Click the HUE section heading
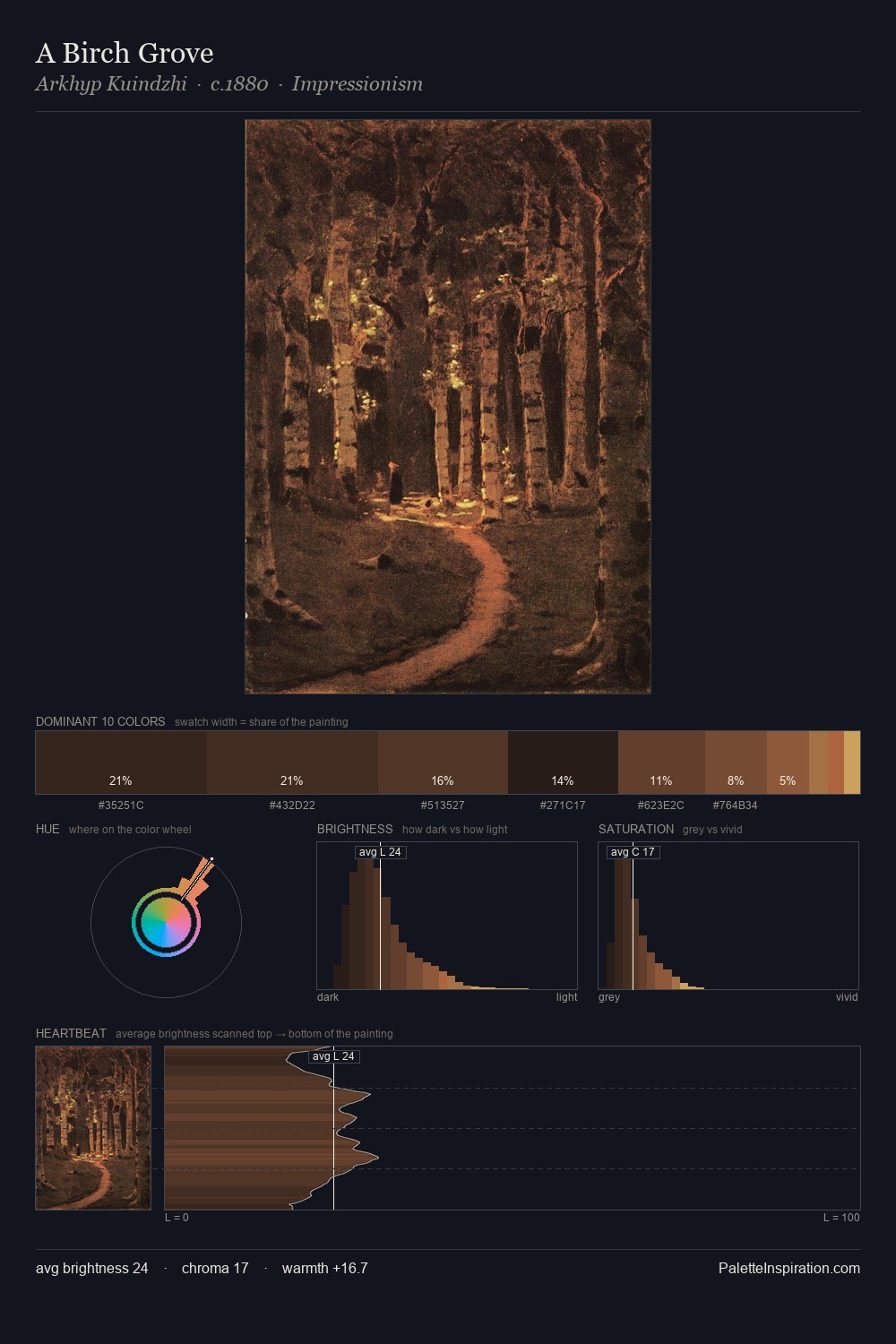 tap(47, 829)
